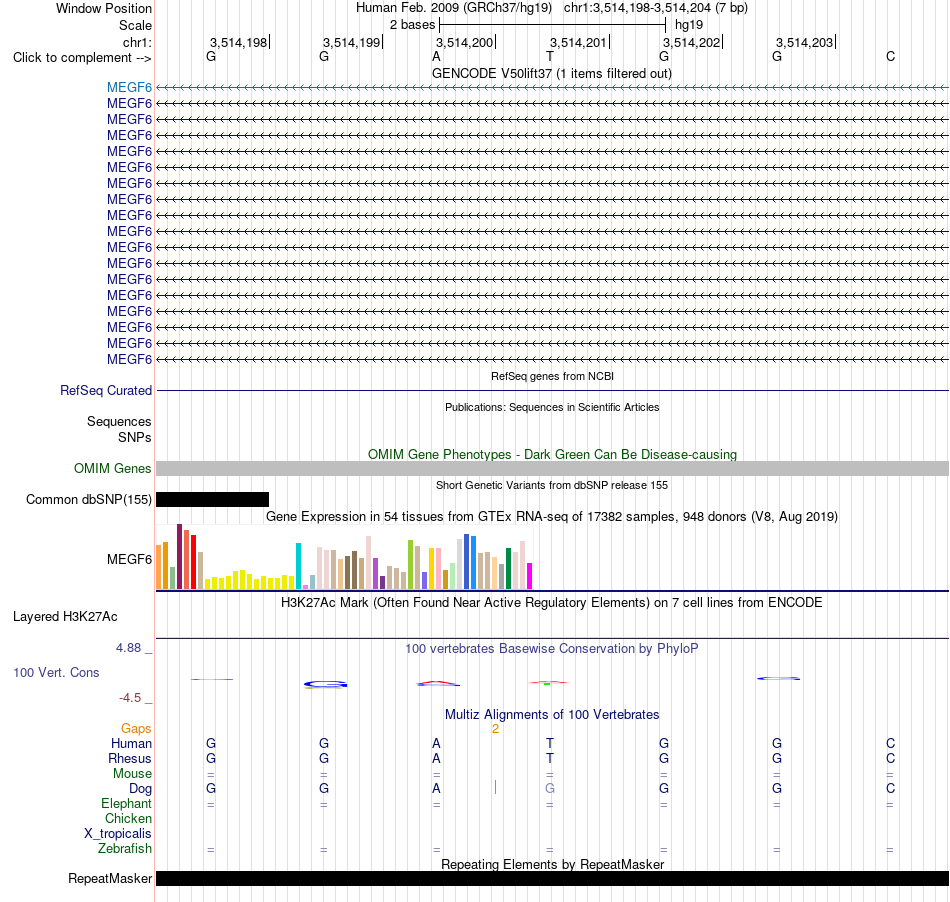Image resolution: width=950 pixels, height=902 pixels.
Task: Click the T base in complement row
Action: pos(550,56)
